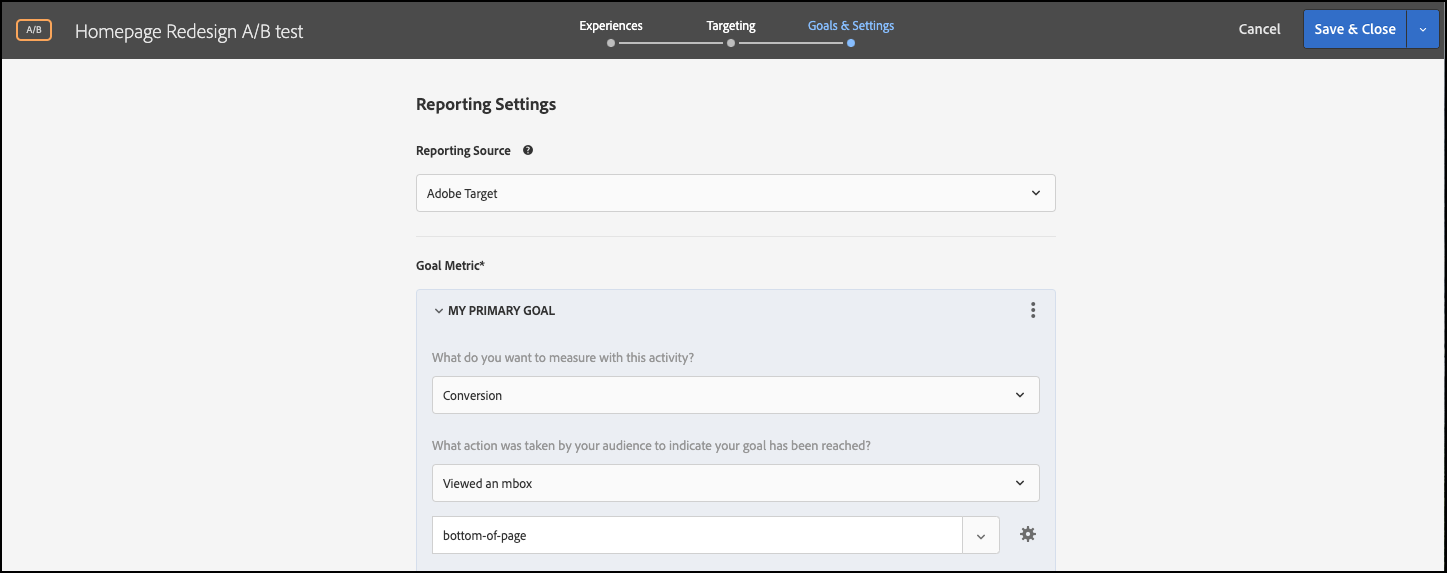Expand the Viewed an mbox action dropdown

735,483
